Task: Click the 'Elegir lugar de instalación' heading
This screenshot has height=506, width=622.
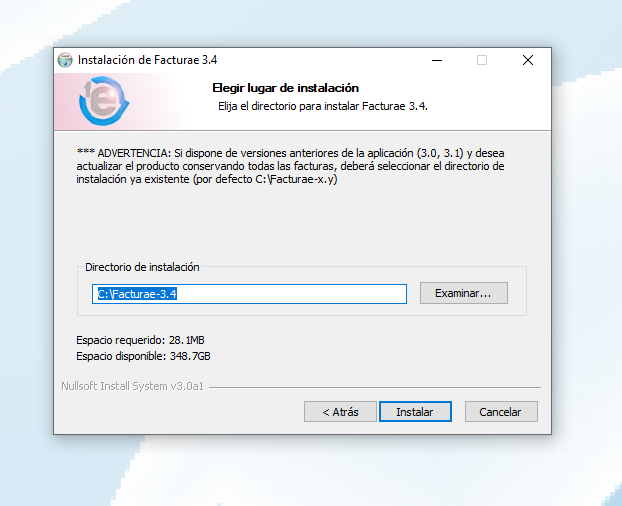Action: (286, 88)
